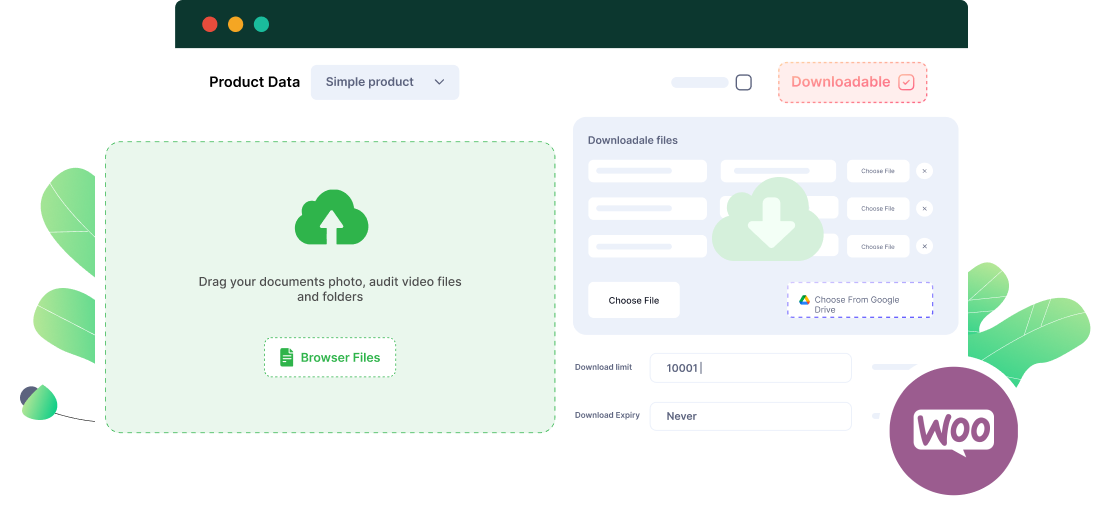1110x507 pixels.
Task: Click the Downloadale files heading
Action: pos(632,140)
